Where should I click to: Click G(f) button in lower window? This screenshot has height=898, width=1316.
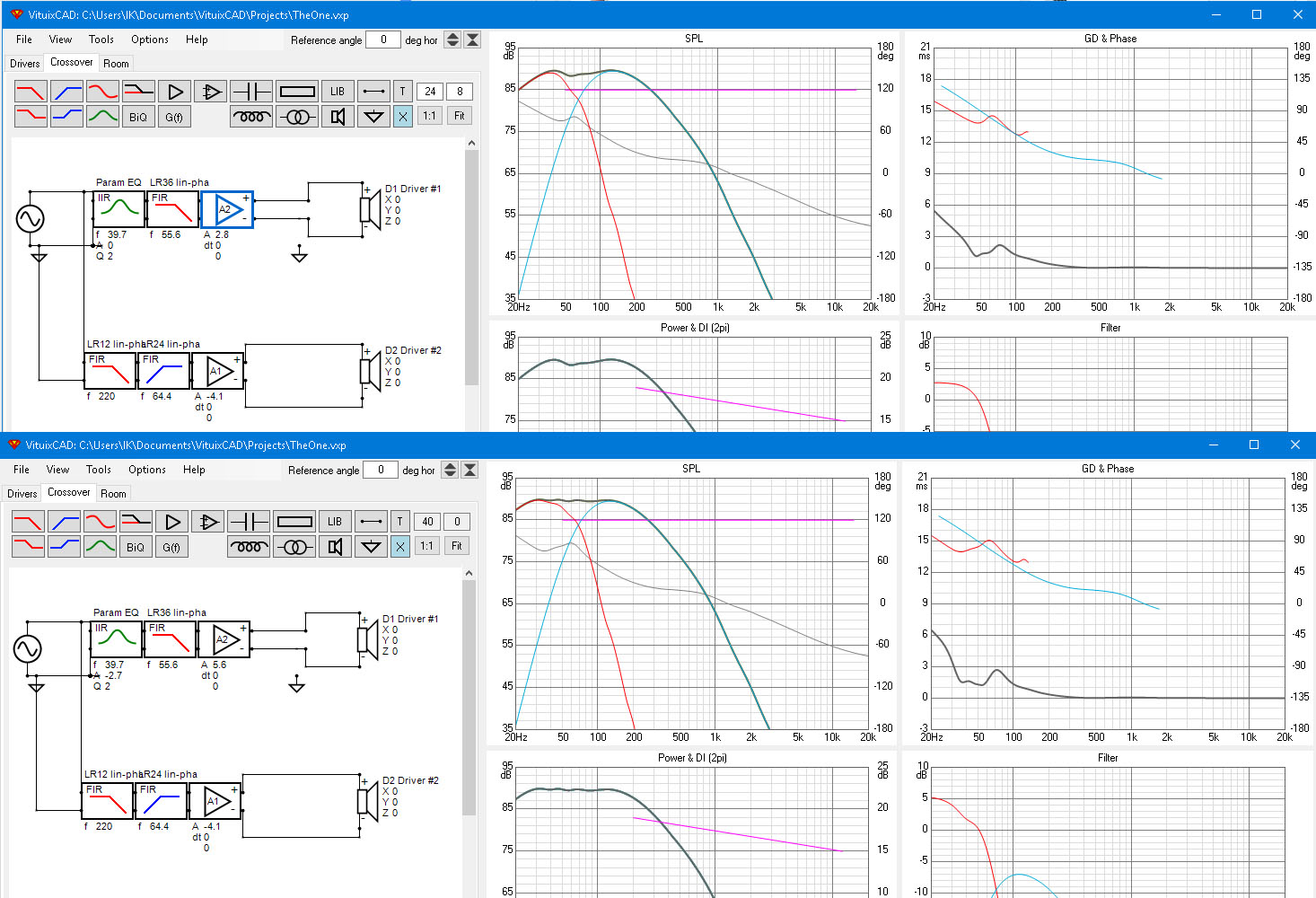[x=171, y=547]
